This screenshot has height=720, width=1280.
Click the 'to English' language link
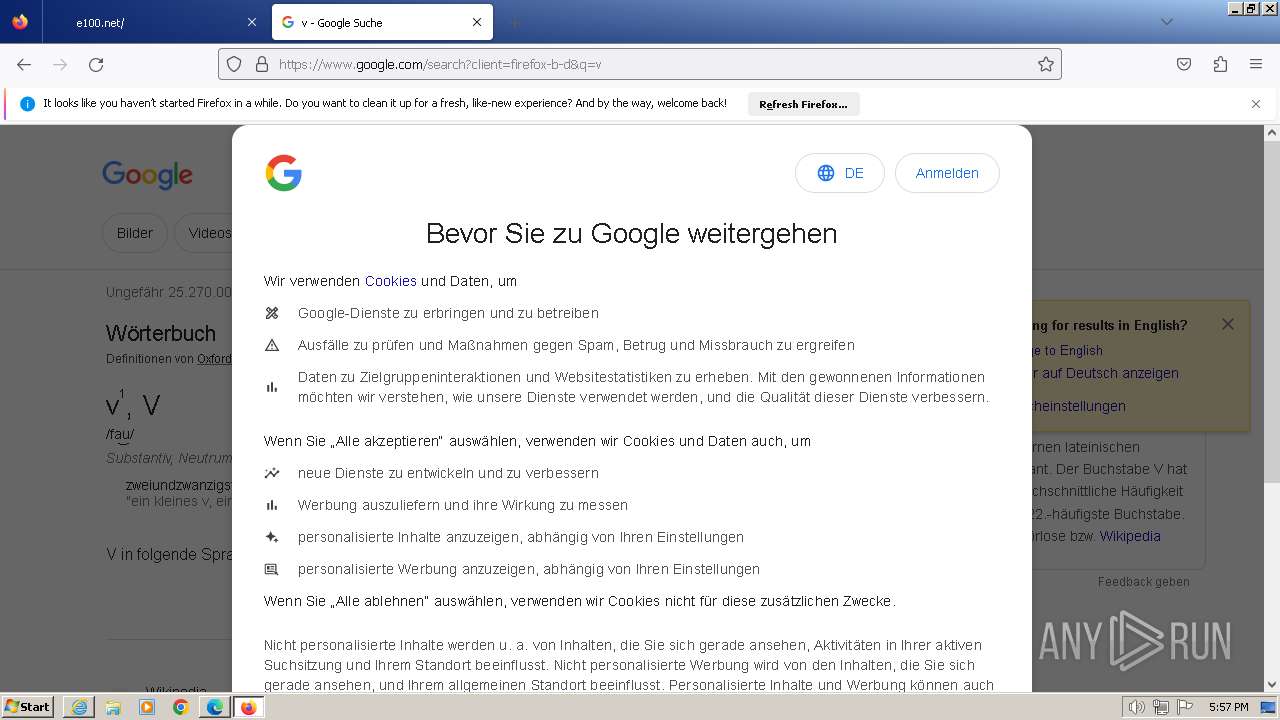click(x=1066, y=350)
